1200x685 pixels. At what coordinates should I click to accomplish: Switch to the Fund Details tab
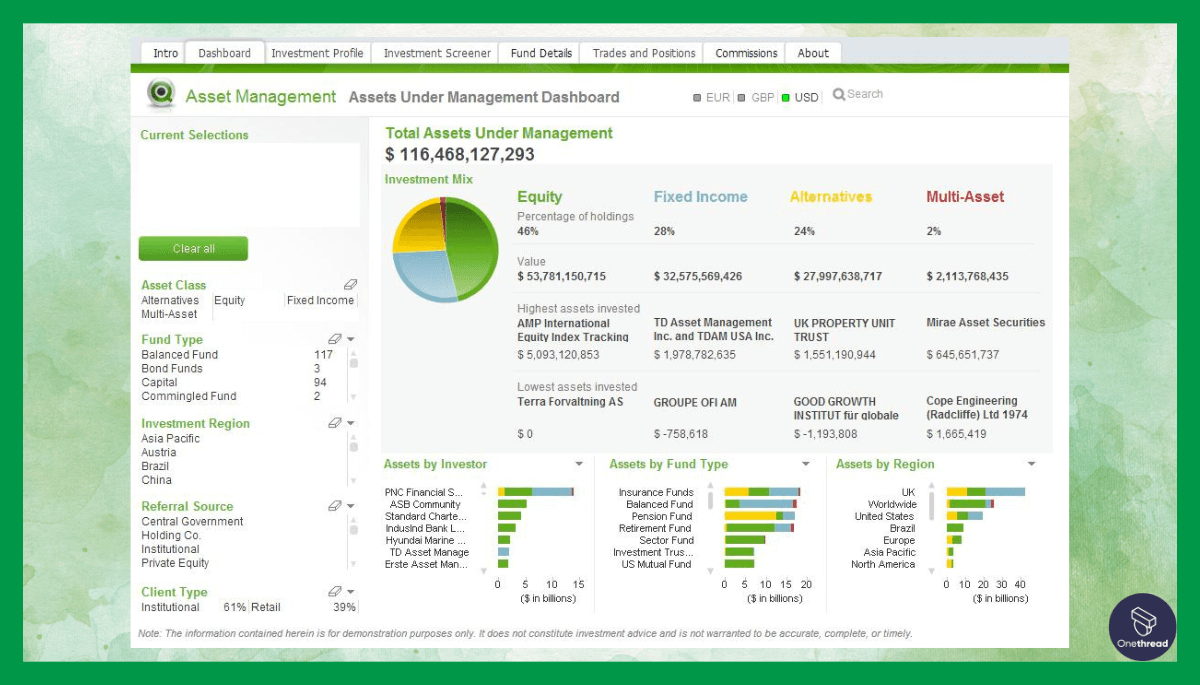coord(539,52)
